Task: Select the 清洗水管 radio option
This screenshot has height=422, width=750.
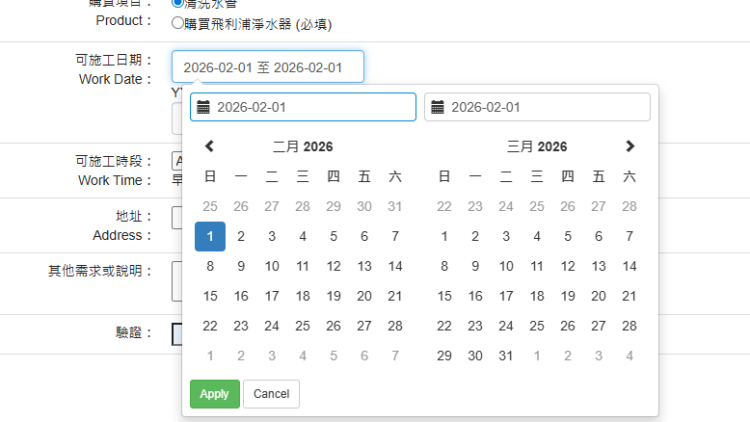Action: (178, 4)
